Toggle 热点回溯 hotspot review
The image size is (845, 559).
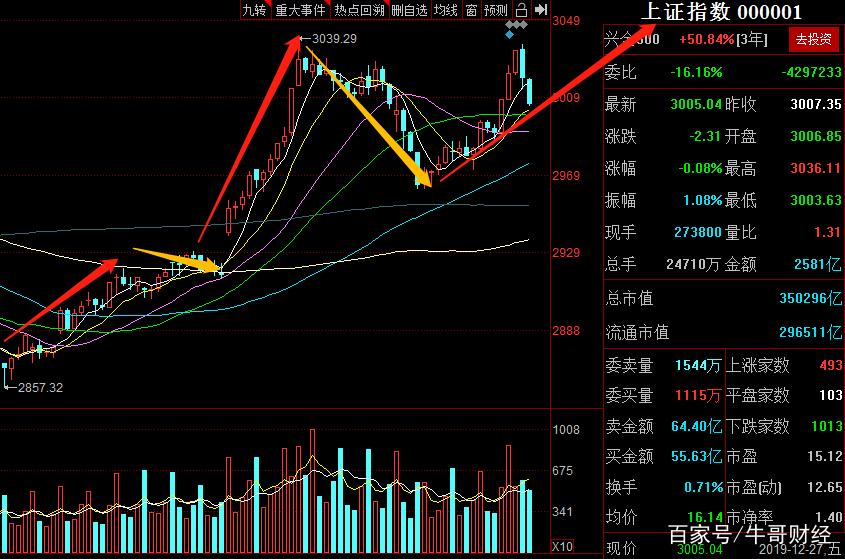[x=359, y=10]
